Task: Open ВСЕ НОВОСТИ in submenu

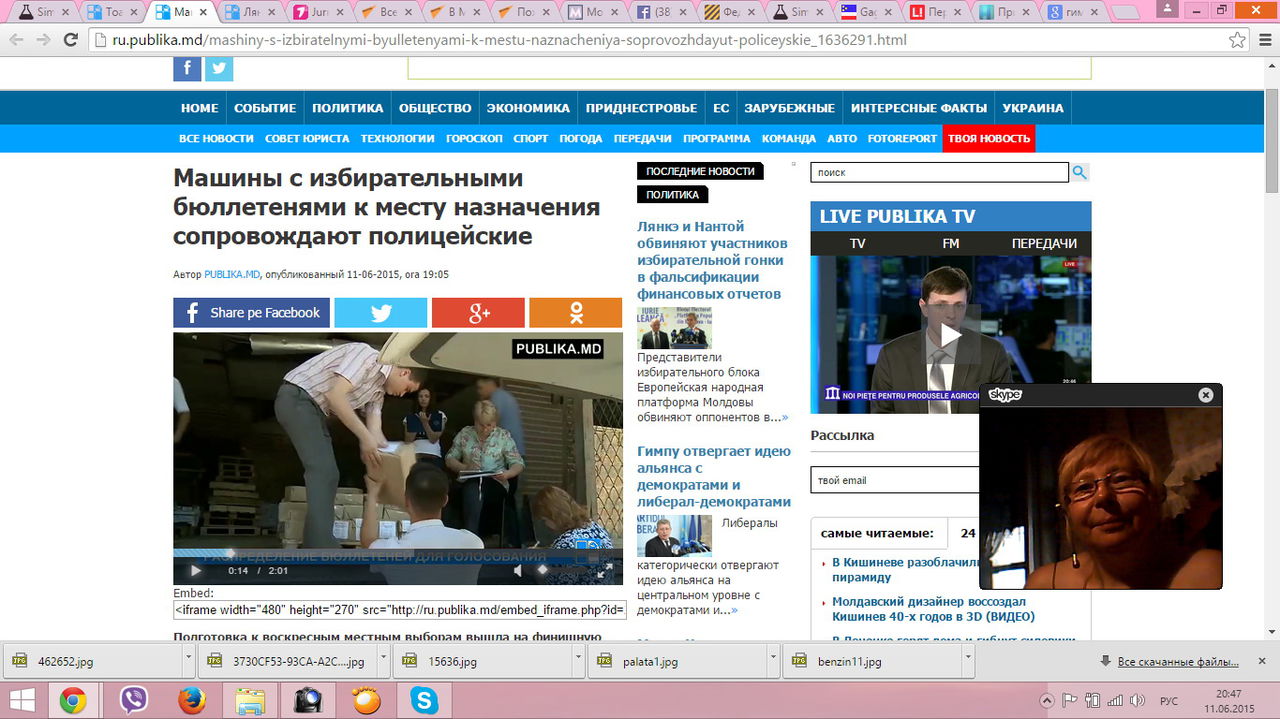Action: [x=216, y=139]
